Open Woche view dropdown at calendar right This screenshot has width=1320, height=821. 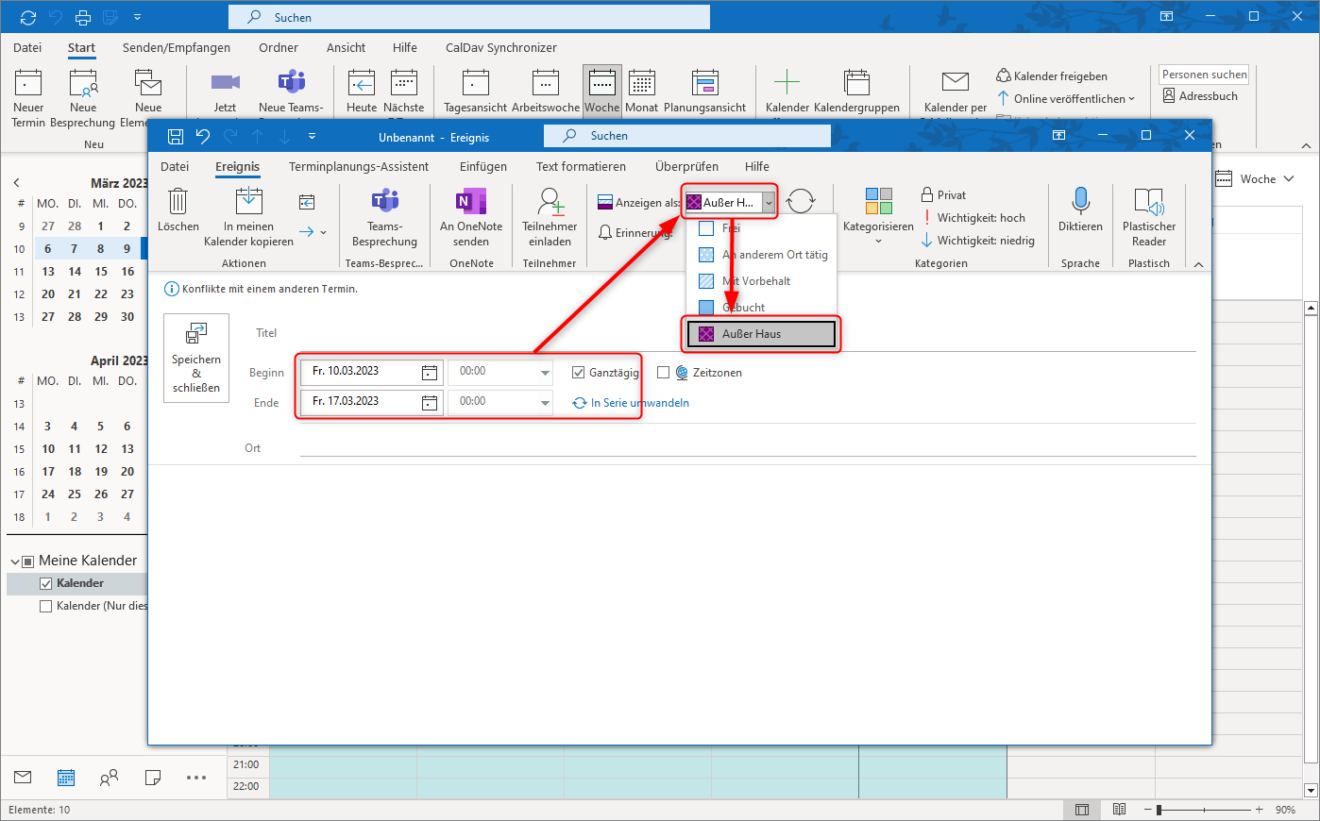click(x=1289, y=179)
